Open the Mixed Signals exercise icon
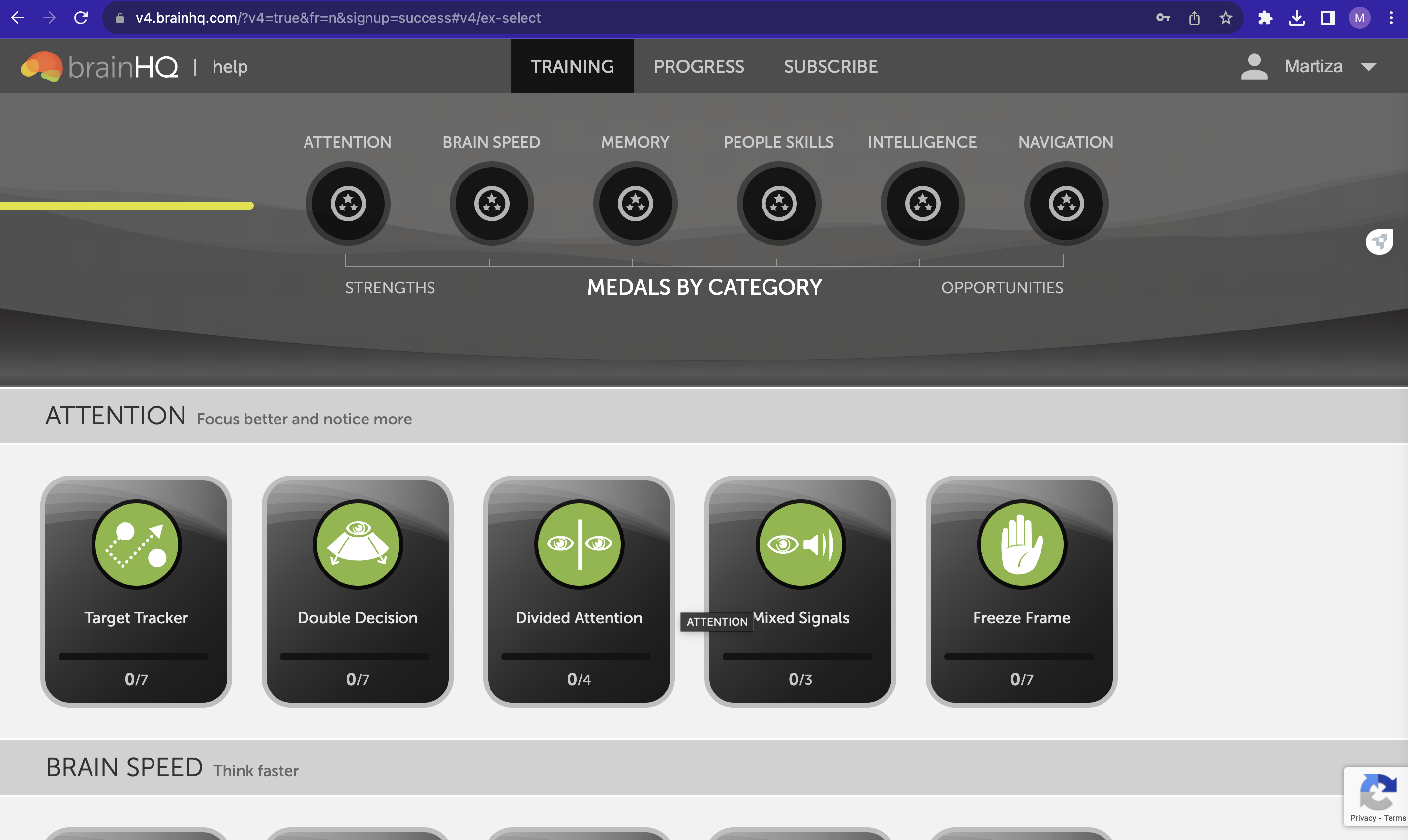 [800, 544]
